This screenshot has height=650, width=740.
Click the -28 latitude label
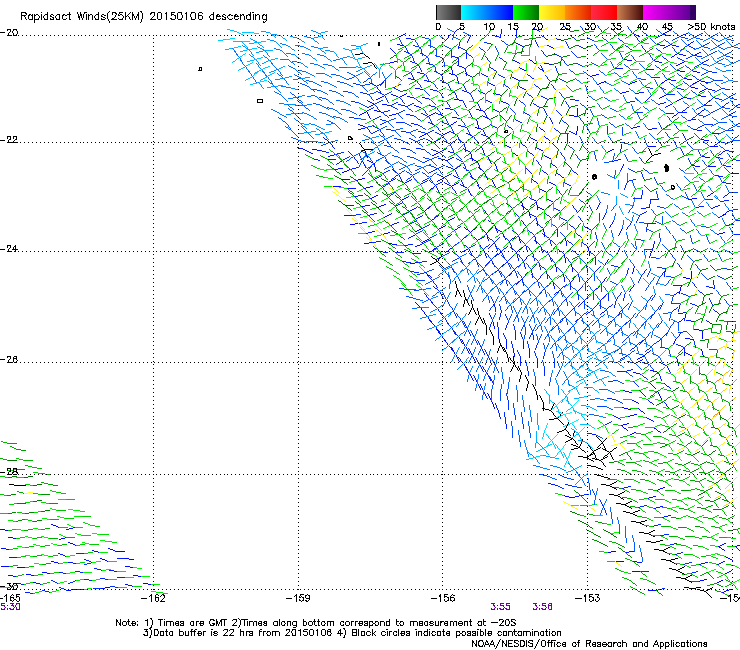[9, 472]
